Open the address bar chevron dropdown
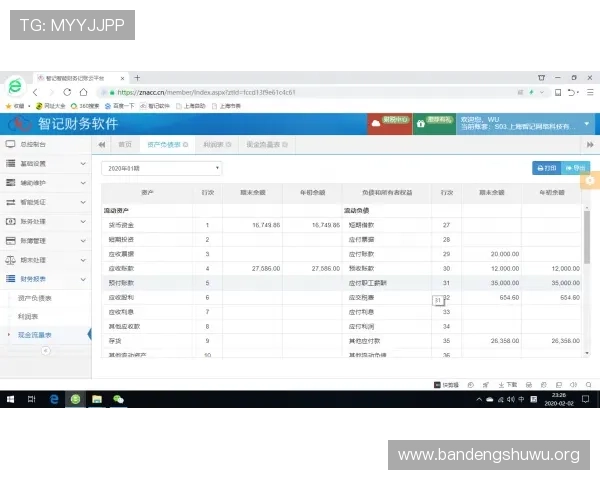 pos(542,92)
